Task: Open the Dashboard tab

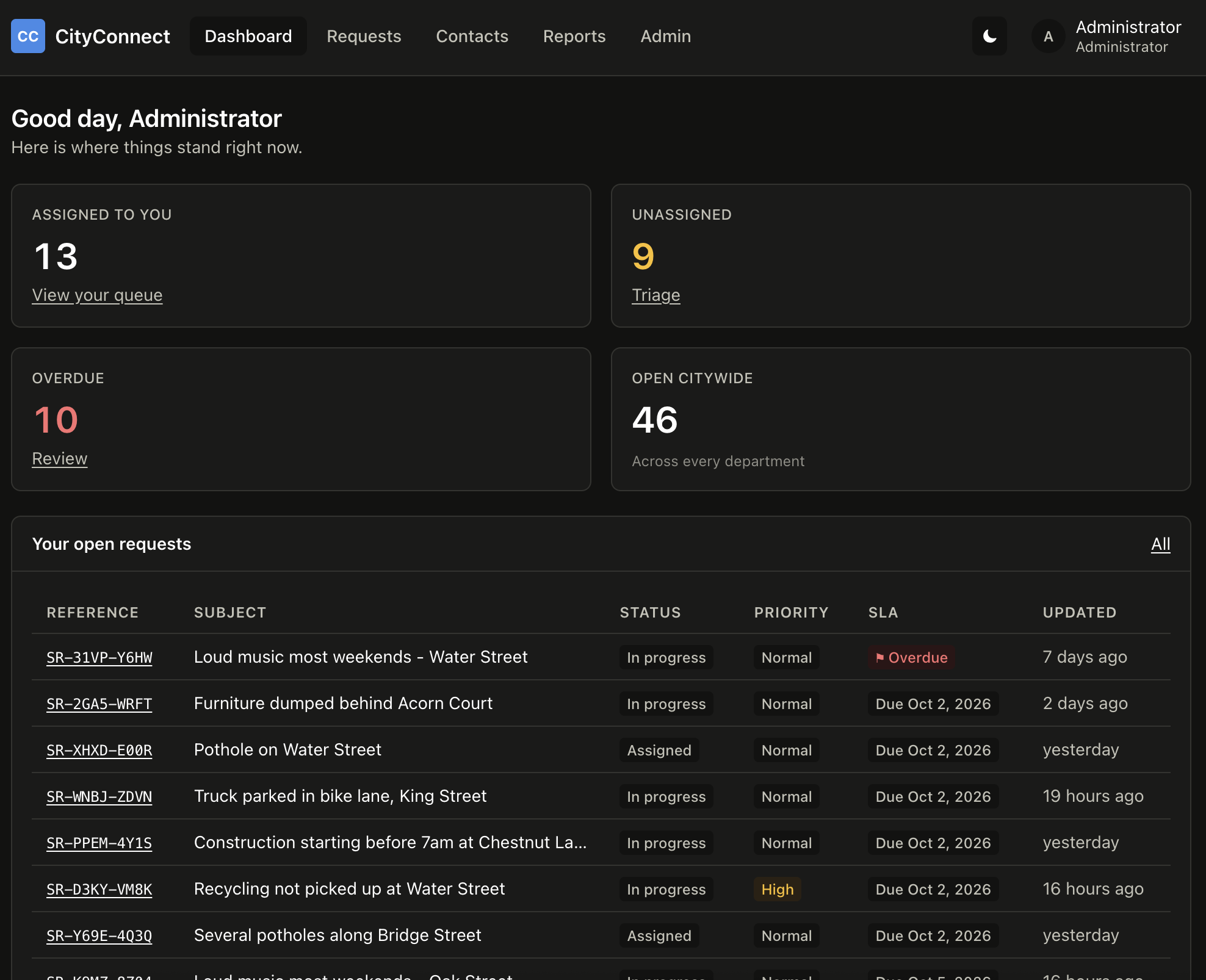Action: tap(248, 36)
